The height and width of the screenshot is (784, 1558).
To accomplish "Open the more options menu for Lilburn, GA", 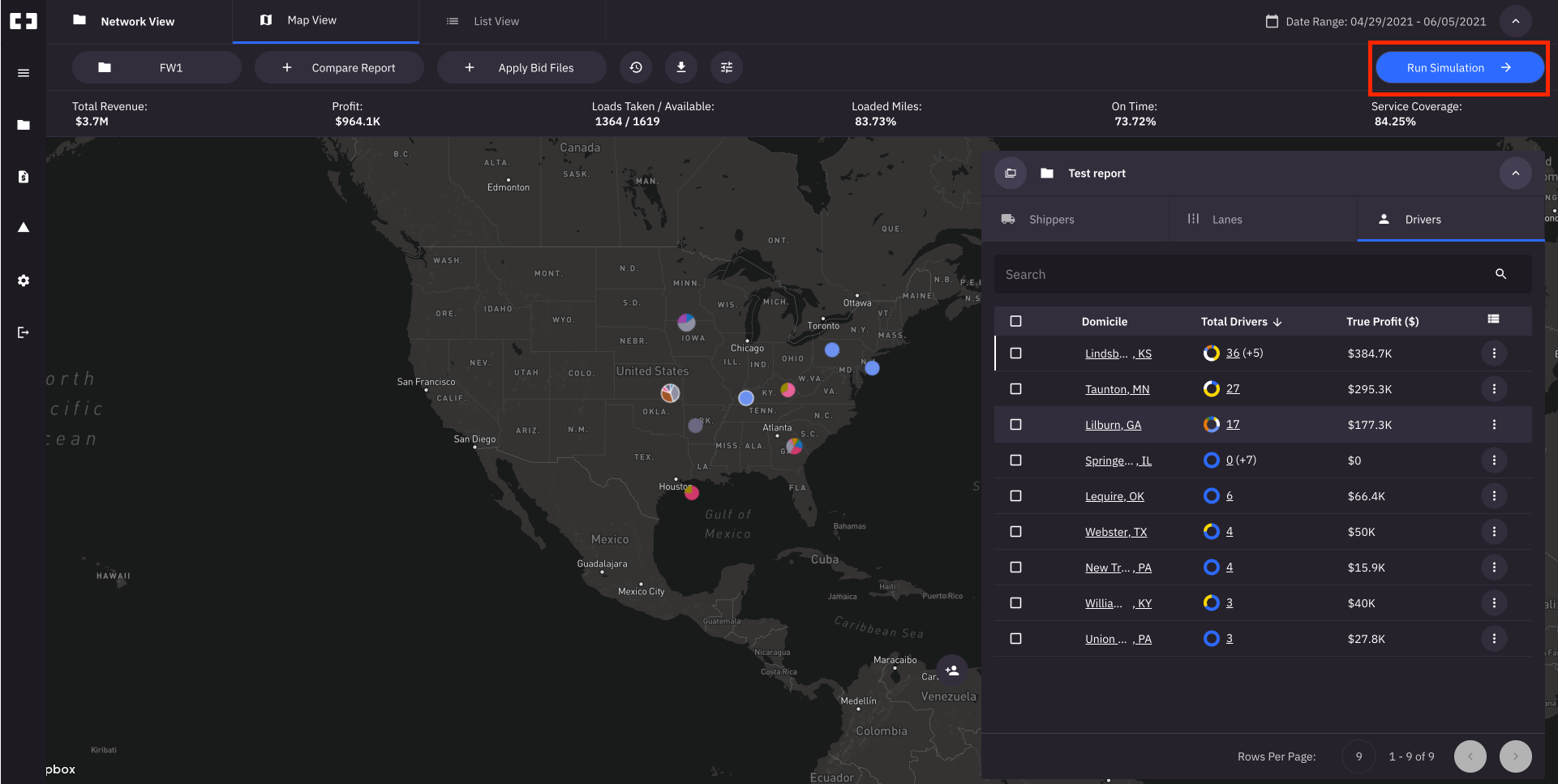I will 1494,425.
